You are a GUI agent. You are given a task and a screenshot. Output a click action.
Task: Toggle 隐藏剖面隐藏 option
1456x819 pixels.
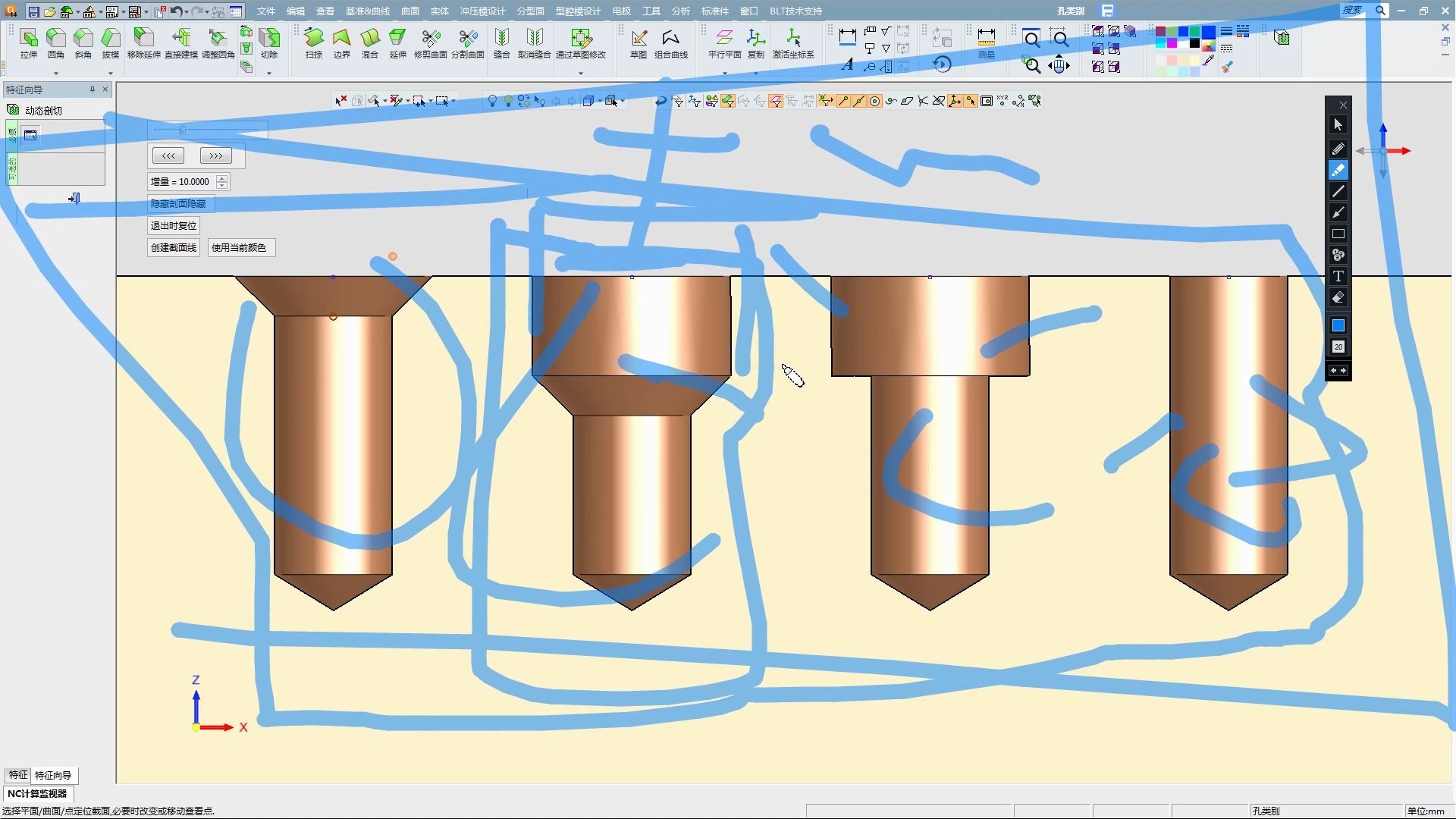point(178,204)
